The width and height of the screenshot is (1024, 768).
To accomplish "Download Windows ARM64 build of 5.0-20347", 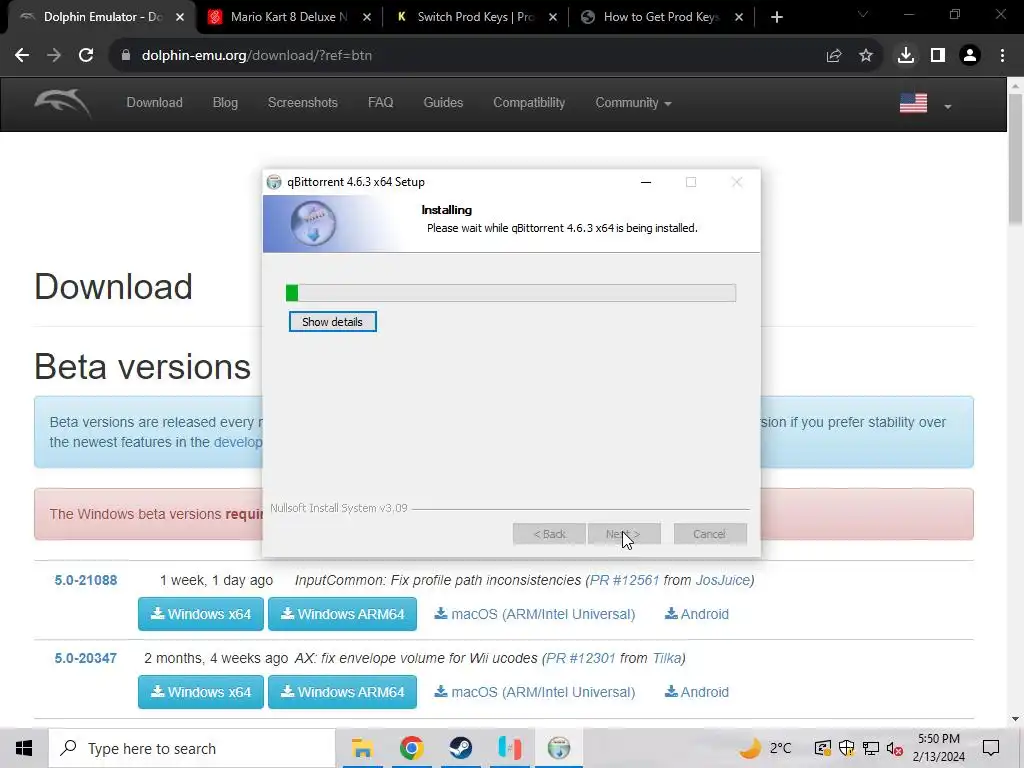I will (x=342, y=692).
